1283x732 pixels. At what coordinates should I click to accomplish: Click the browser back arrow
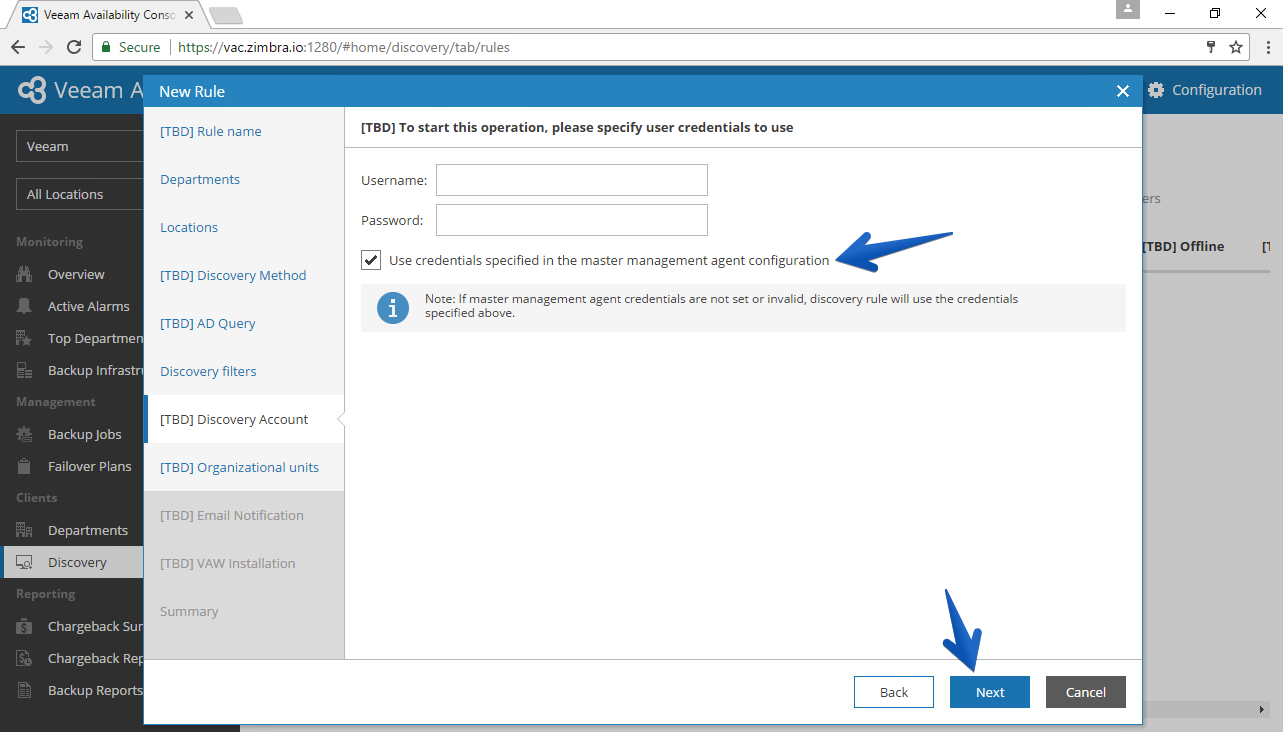point(18,47)
